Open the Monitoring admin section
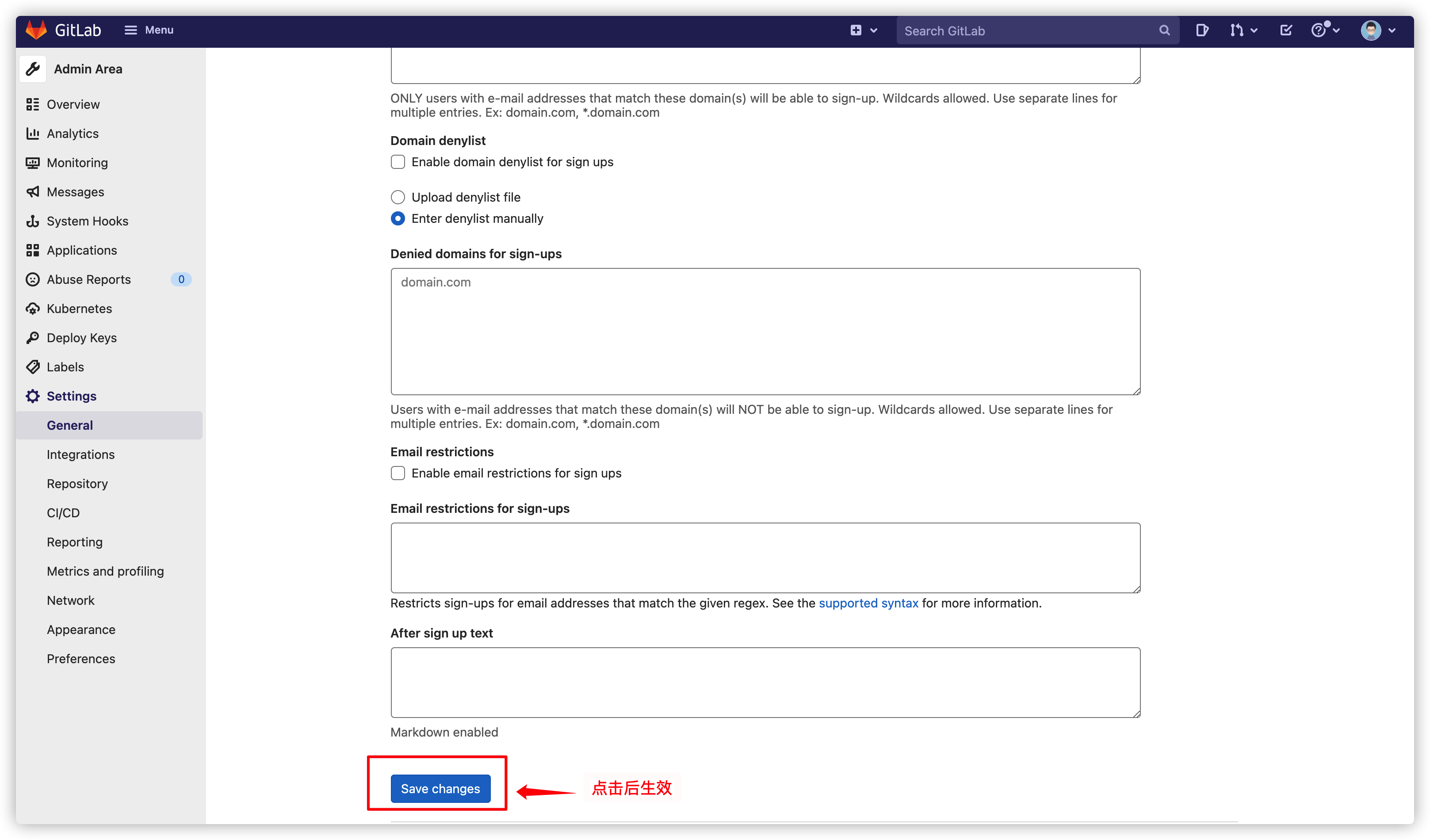 (77, 163)
